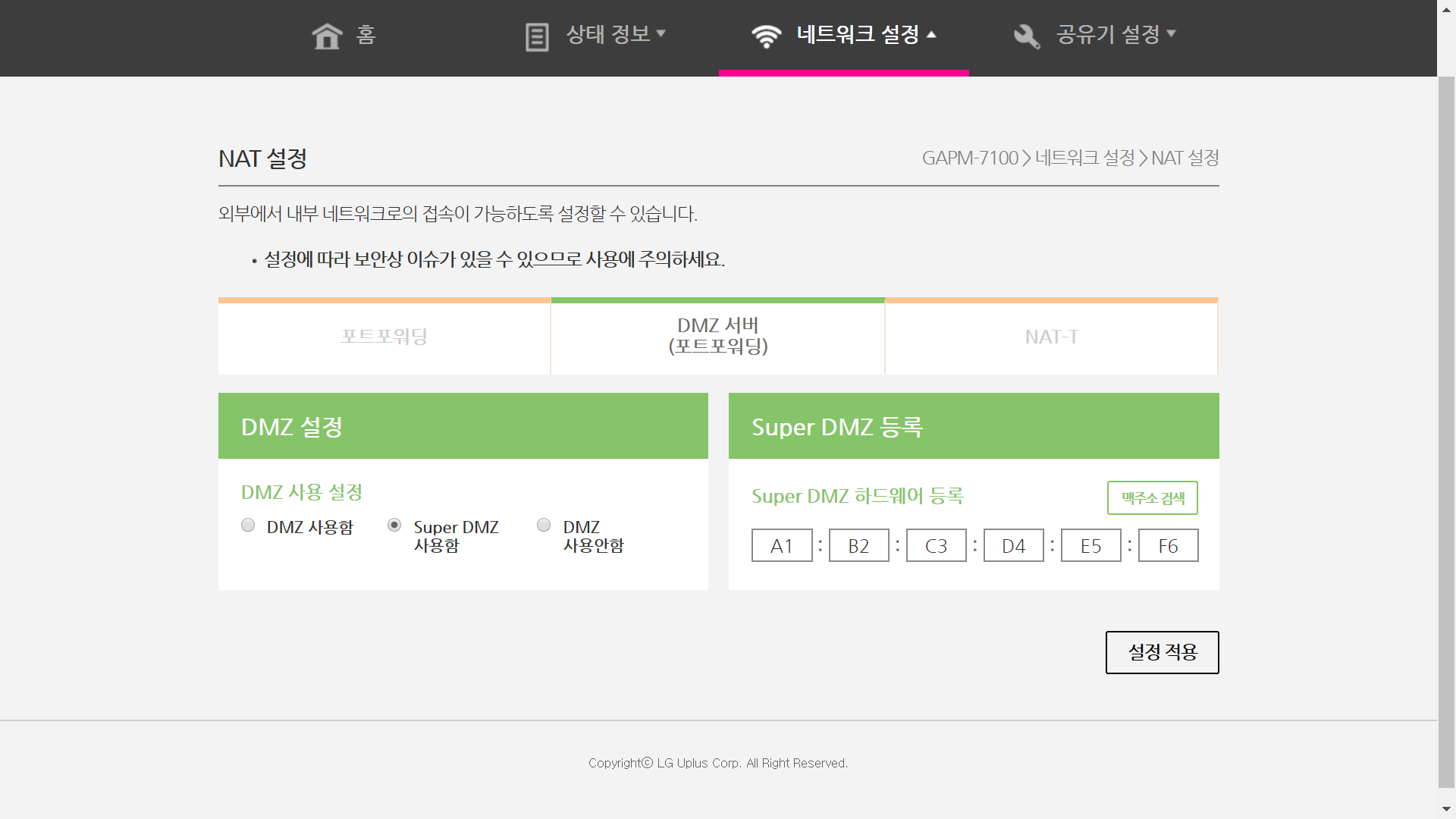Select the 'Super DMZ 사용함' radio option
Image resolution: width=1456 pixels, height=819 pixels.
tap(394, 525)
